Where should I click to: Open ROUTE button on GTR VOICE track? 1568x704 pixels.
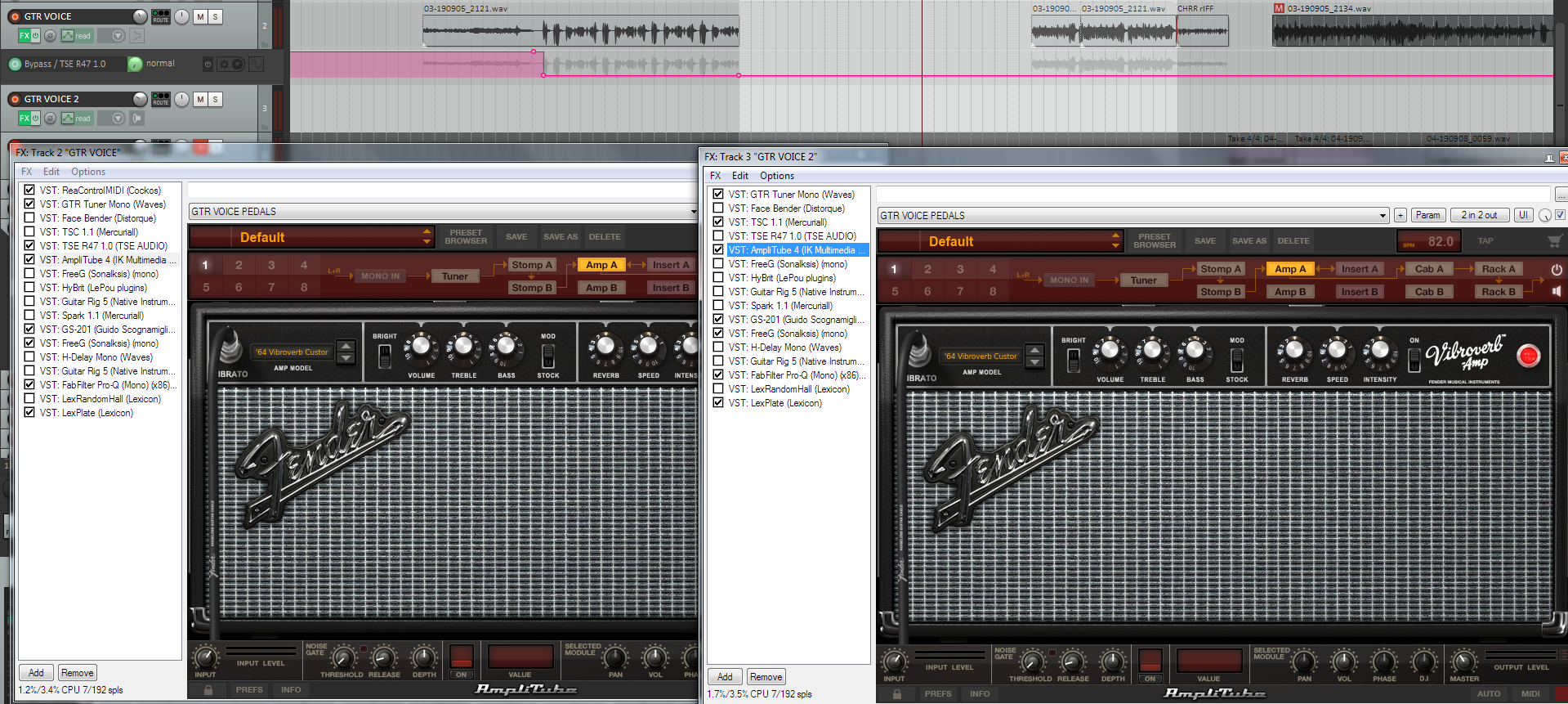161,16
